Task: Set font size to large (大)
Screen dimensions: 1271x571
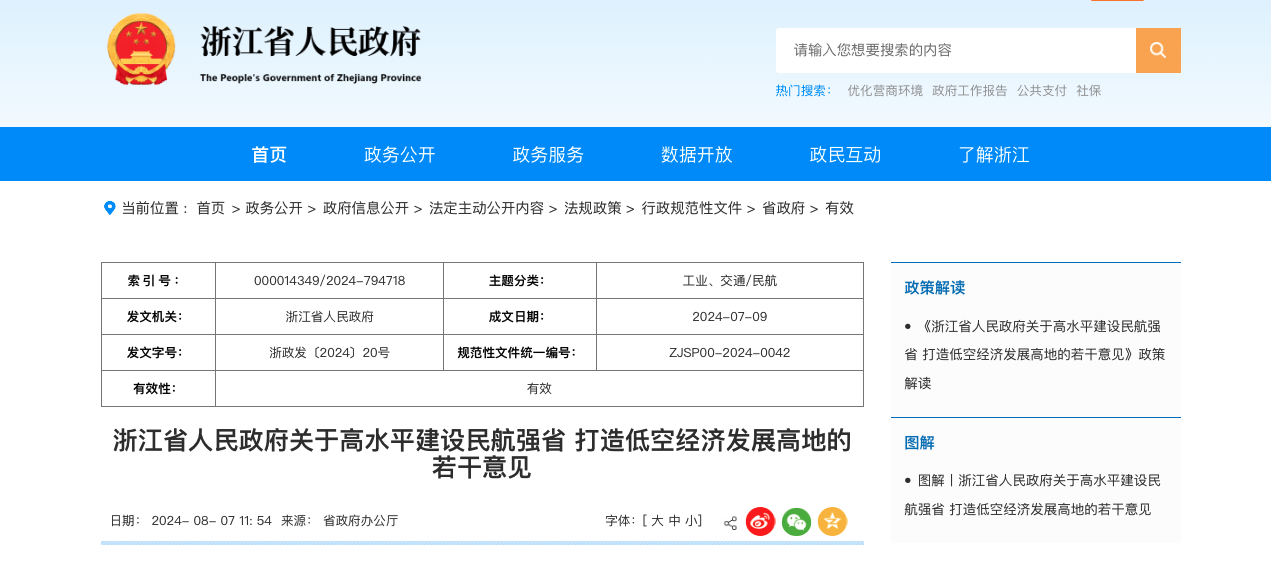Action: coord(657,521)
